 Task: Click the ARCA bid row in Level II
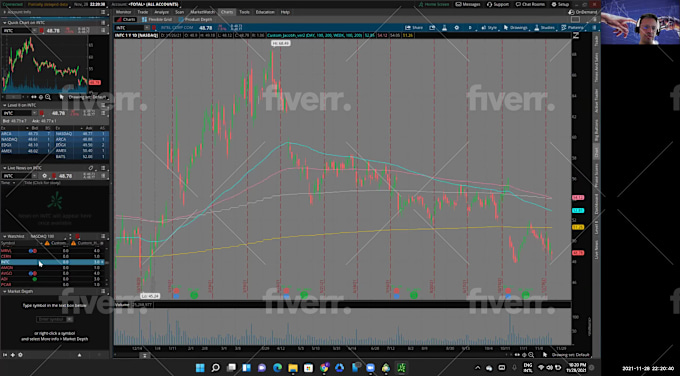click(27, 134)
